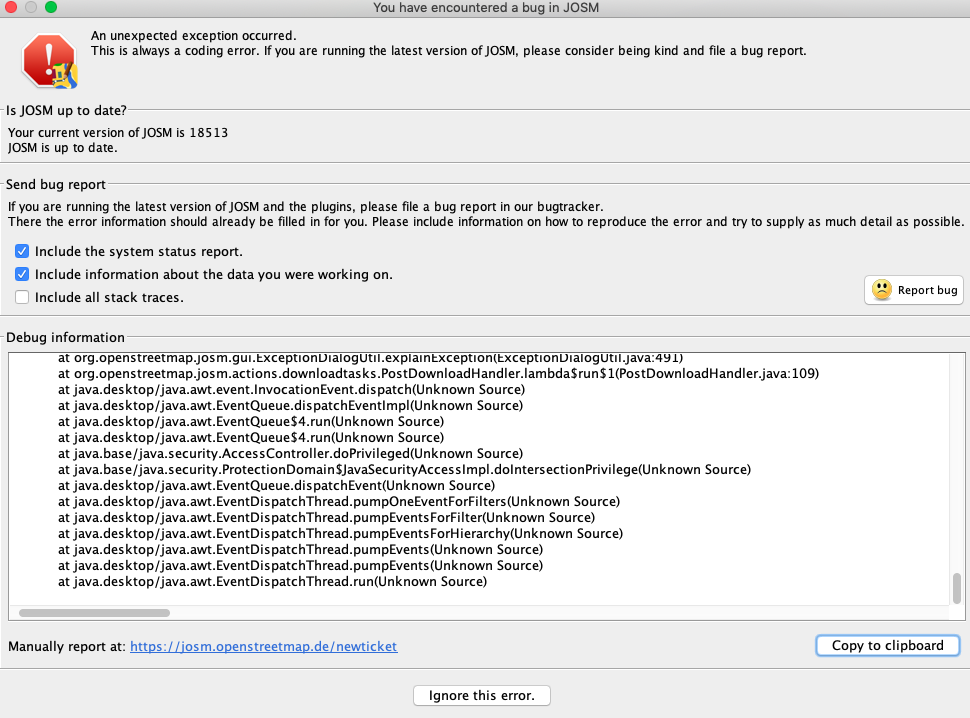Screen dimensions: 970x718
Task: Click 'An unexpected exception occurred.' text
Action: (194, 36)
